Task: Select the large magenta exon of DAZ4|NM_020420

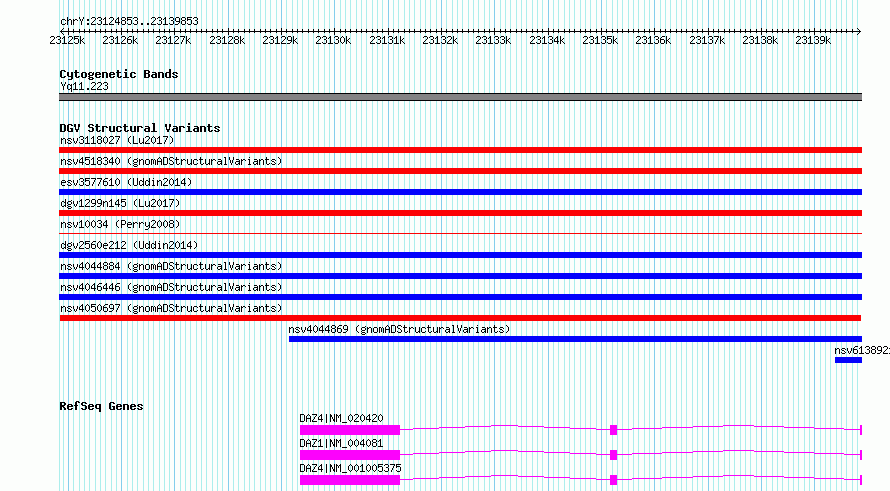Action: (350, 430)
